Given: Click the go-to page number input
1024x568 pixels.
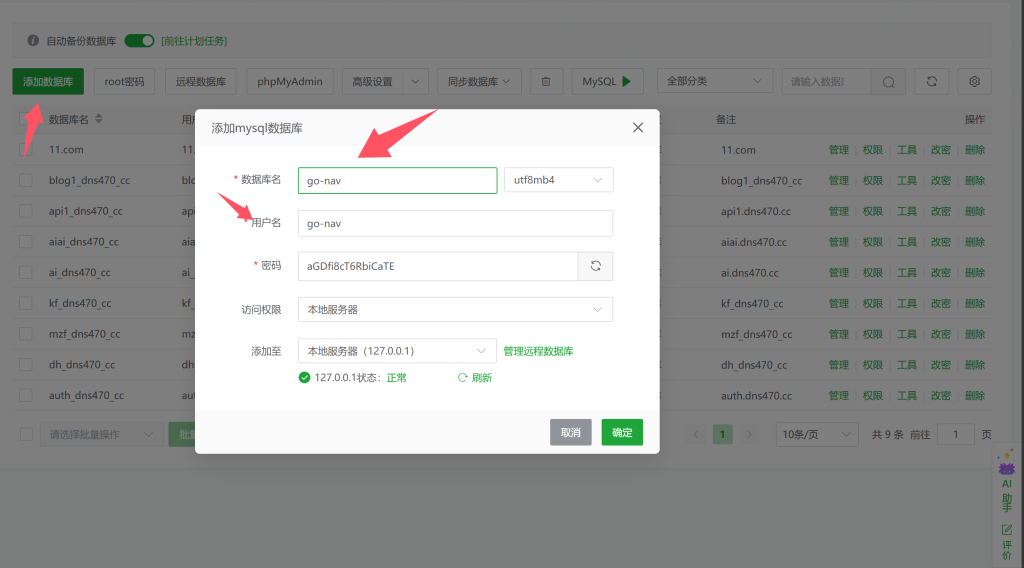Looking at the screenshot, I should click(955, 434).
